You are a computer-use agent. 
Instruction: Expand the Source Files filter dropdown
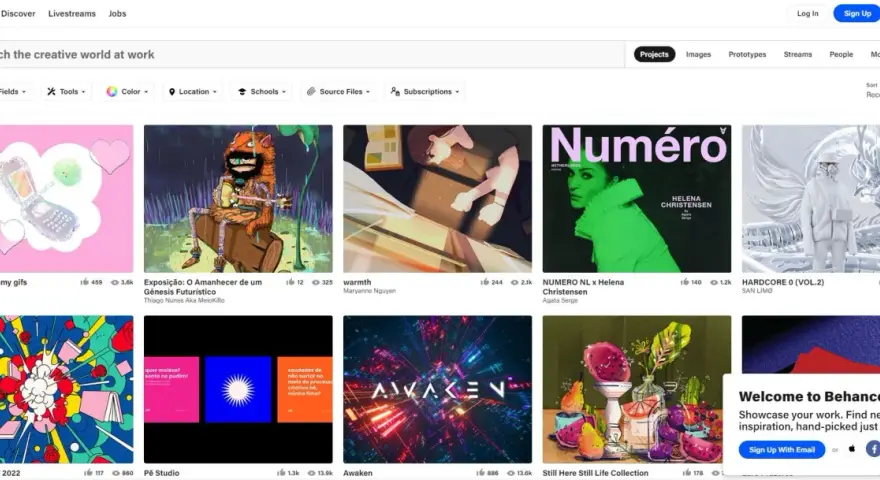pos(338,92)
